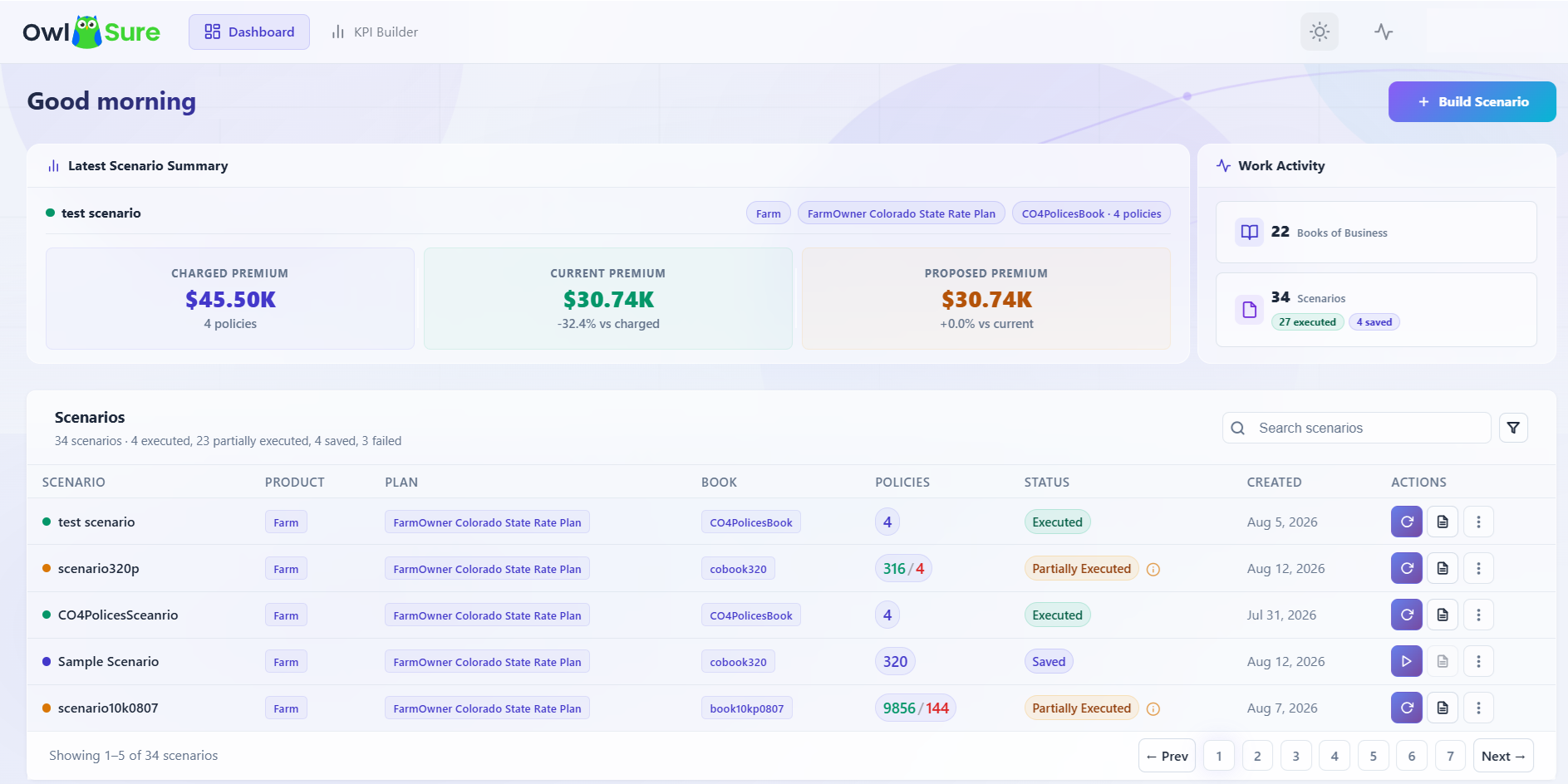
Task: Click the Proposed Premium $30.74K card
Action: click(986, 298)
